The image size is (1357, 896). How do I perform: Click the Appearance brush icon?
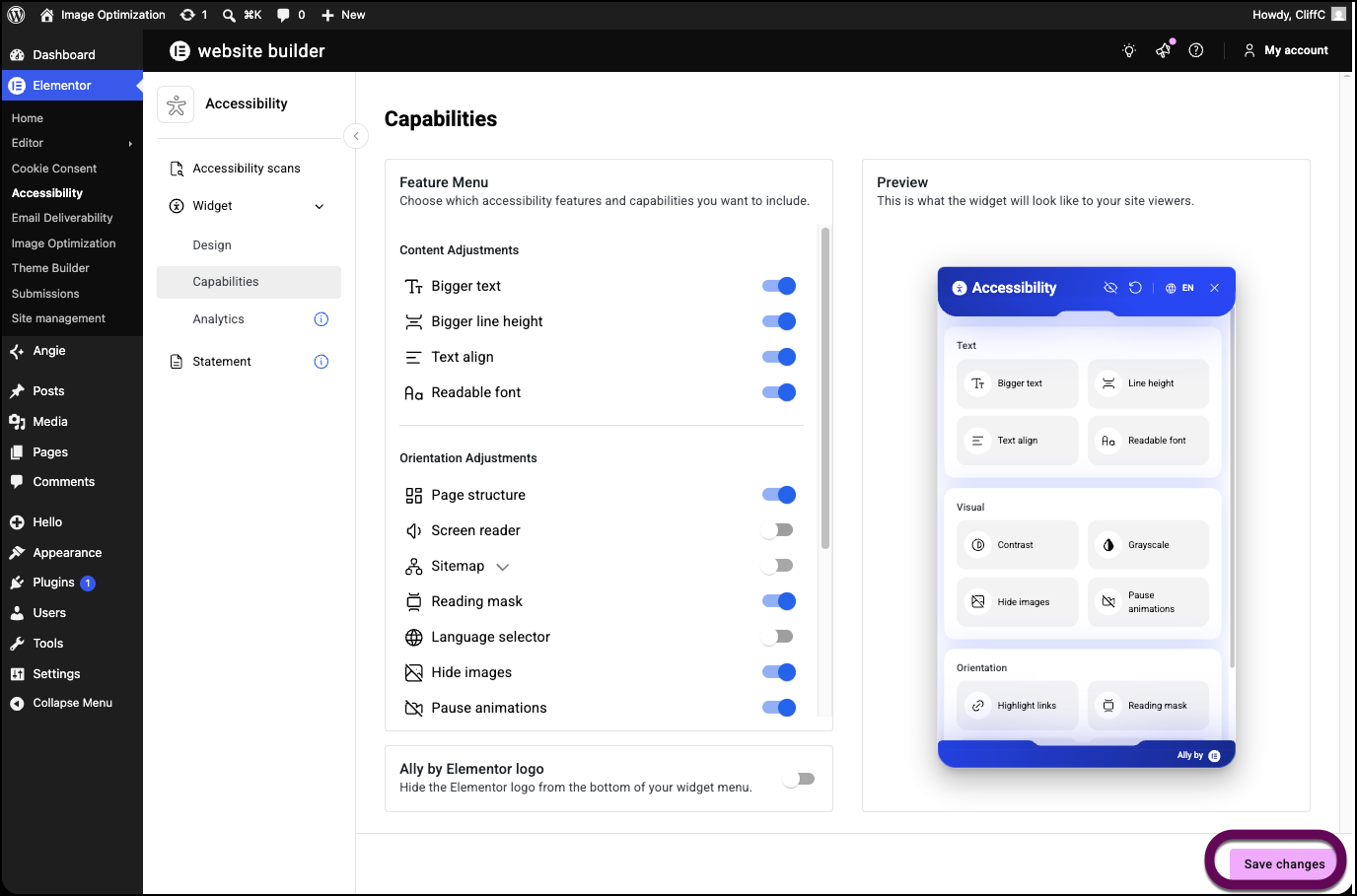click(x=17, y=553)
